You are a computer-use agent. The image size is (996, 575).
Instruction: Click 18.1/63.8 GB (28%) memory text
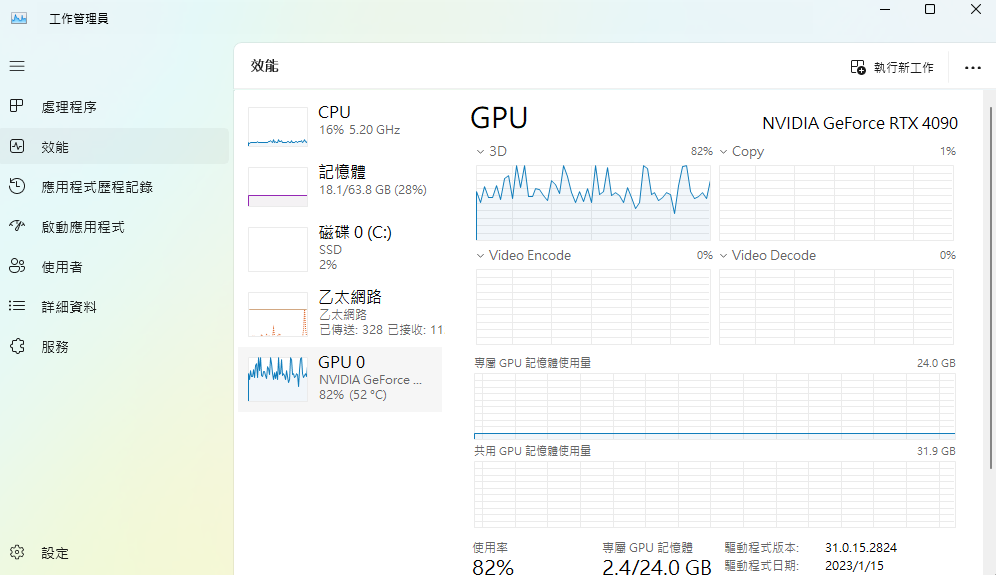click(x=373, y=190)
